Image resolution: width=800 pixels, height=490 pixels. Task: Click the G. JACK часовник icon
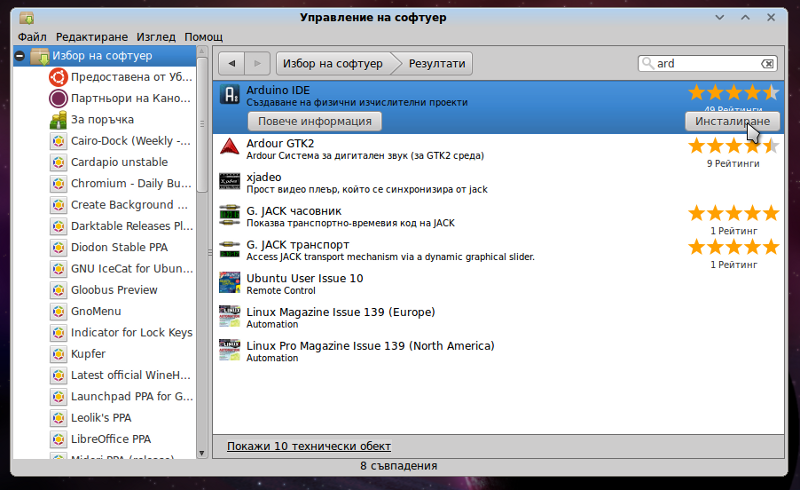(x=230, y=215)
